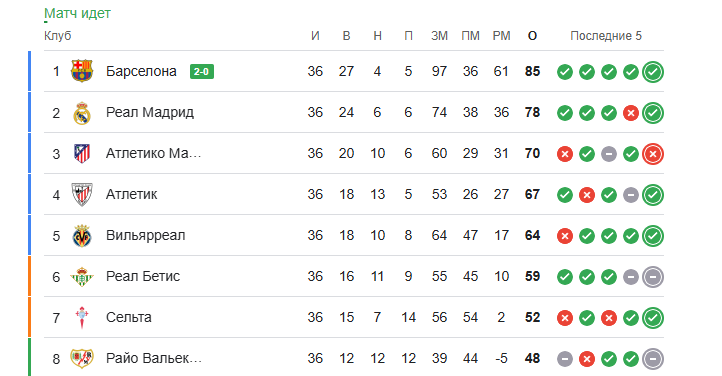The height and width of the screenshot is (376, 722).
Task: Select the Матч идет tab
Action: tap(77, 13)
